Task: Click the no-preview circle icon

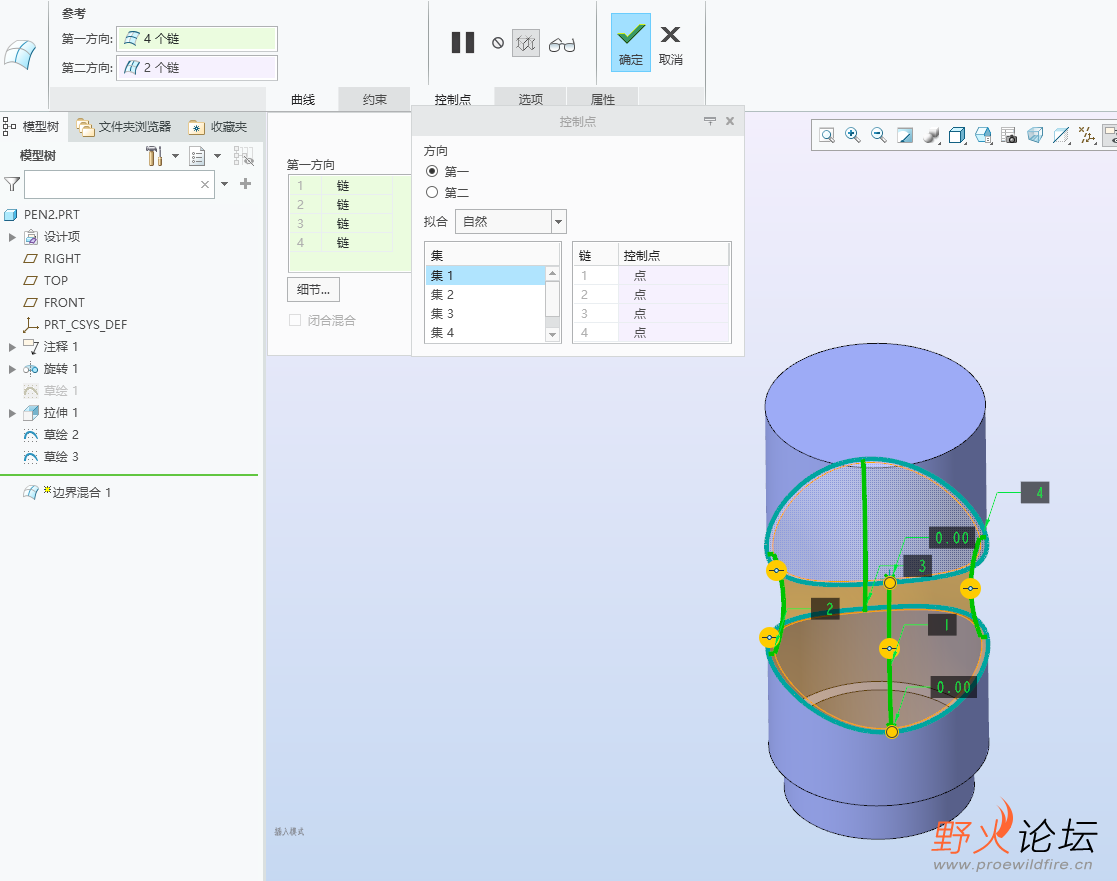Action: pos(498,43)
